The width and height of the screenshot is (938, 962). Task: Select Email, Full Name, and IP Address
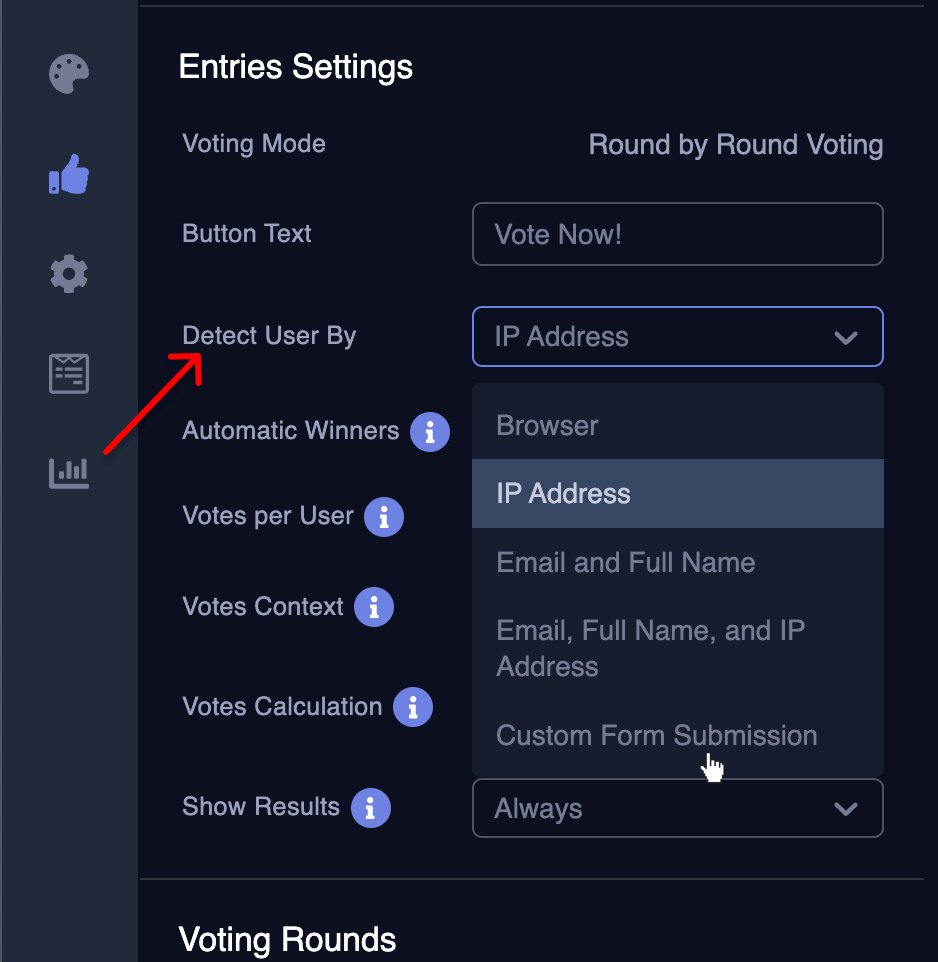pos(650,648)
